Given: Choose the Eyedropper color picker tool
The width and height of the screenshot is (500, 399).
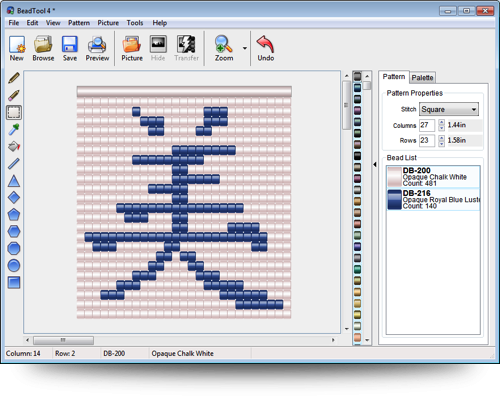Looking at the screenshot, I should 14,129.
